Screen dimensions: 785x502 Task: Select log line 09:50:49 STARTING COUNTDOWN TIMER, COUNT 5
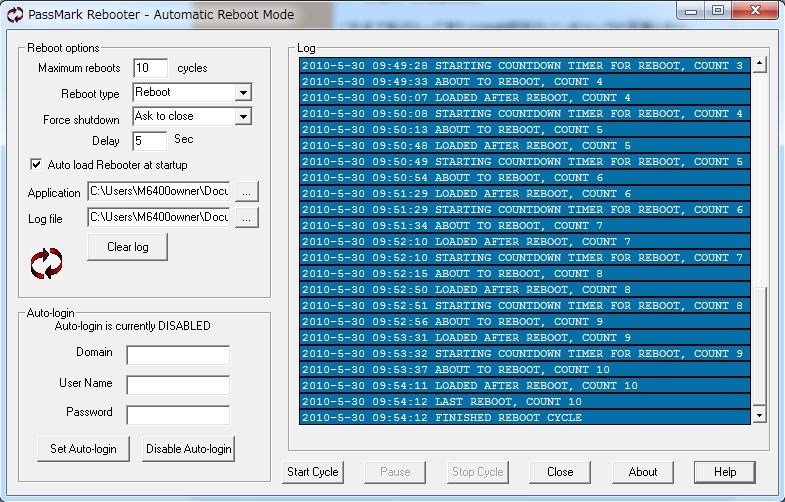click(525, 162)
